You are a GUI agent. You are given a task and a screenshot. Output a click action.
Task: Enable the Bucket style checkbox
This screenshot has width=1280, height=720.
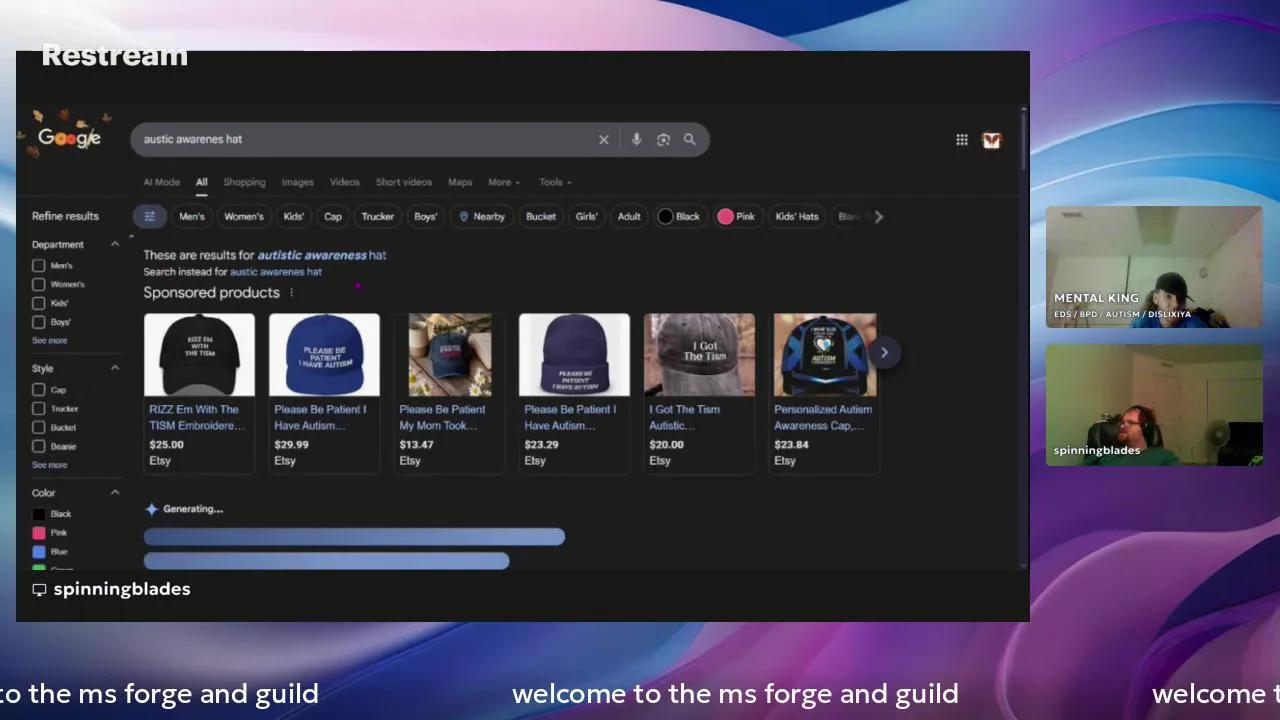(x=38, y=428)
